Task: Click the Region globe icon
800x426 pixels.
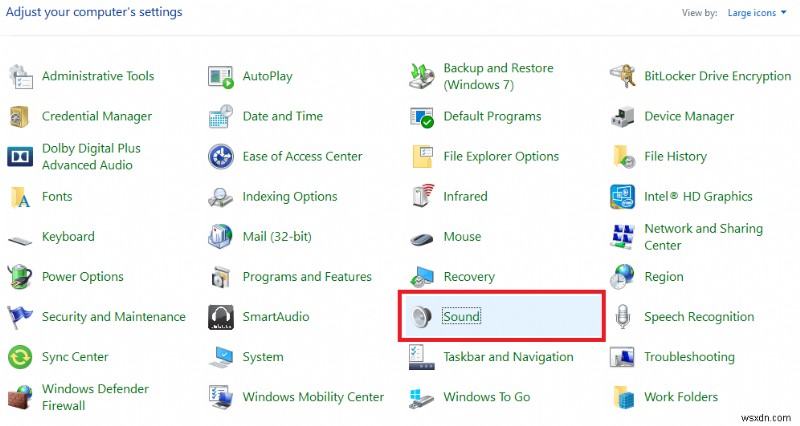Action: (x=622, y=277)
